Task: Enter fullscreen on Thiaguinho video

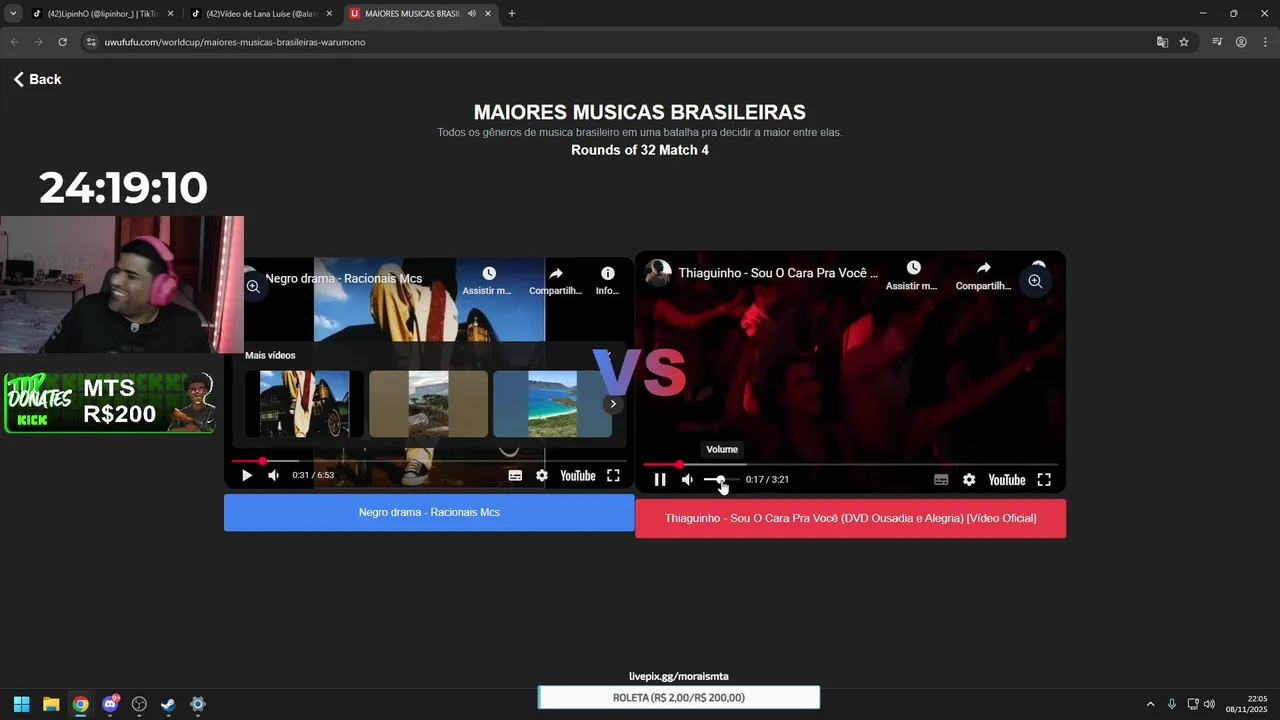Action: pyautogui.click(x=1044, y=480)
